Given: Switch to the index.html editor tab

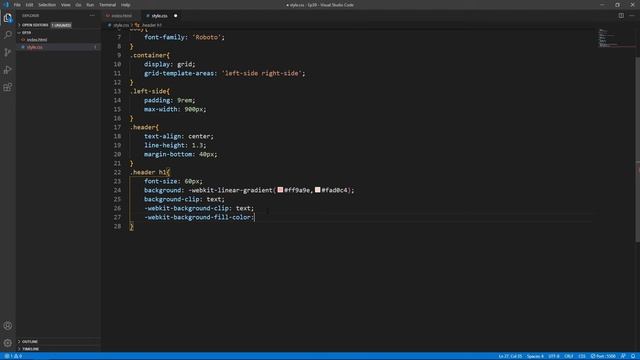Looking at the screenshot, I should point(121,16).
